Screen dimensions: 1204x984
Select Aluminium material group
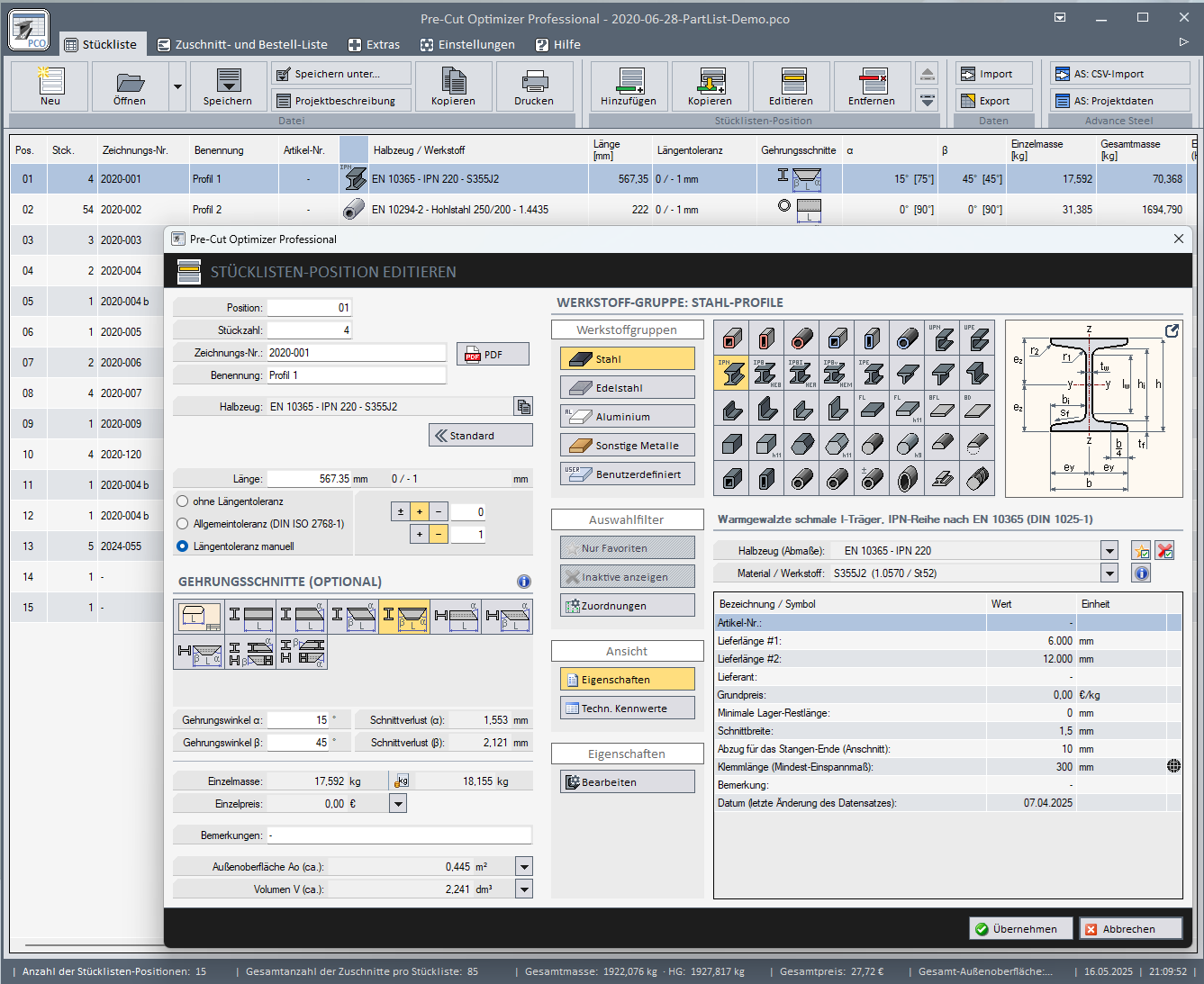click(628, 417)
